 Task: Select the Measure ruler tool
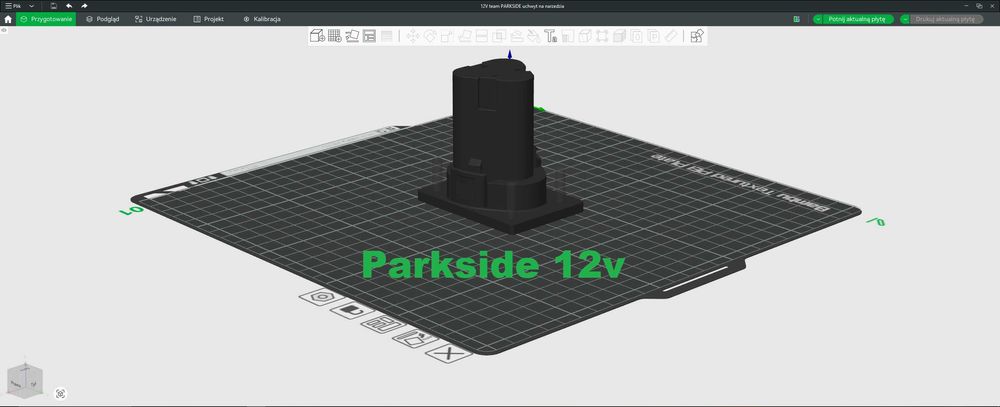[x=670, y=36]
